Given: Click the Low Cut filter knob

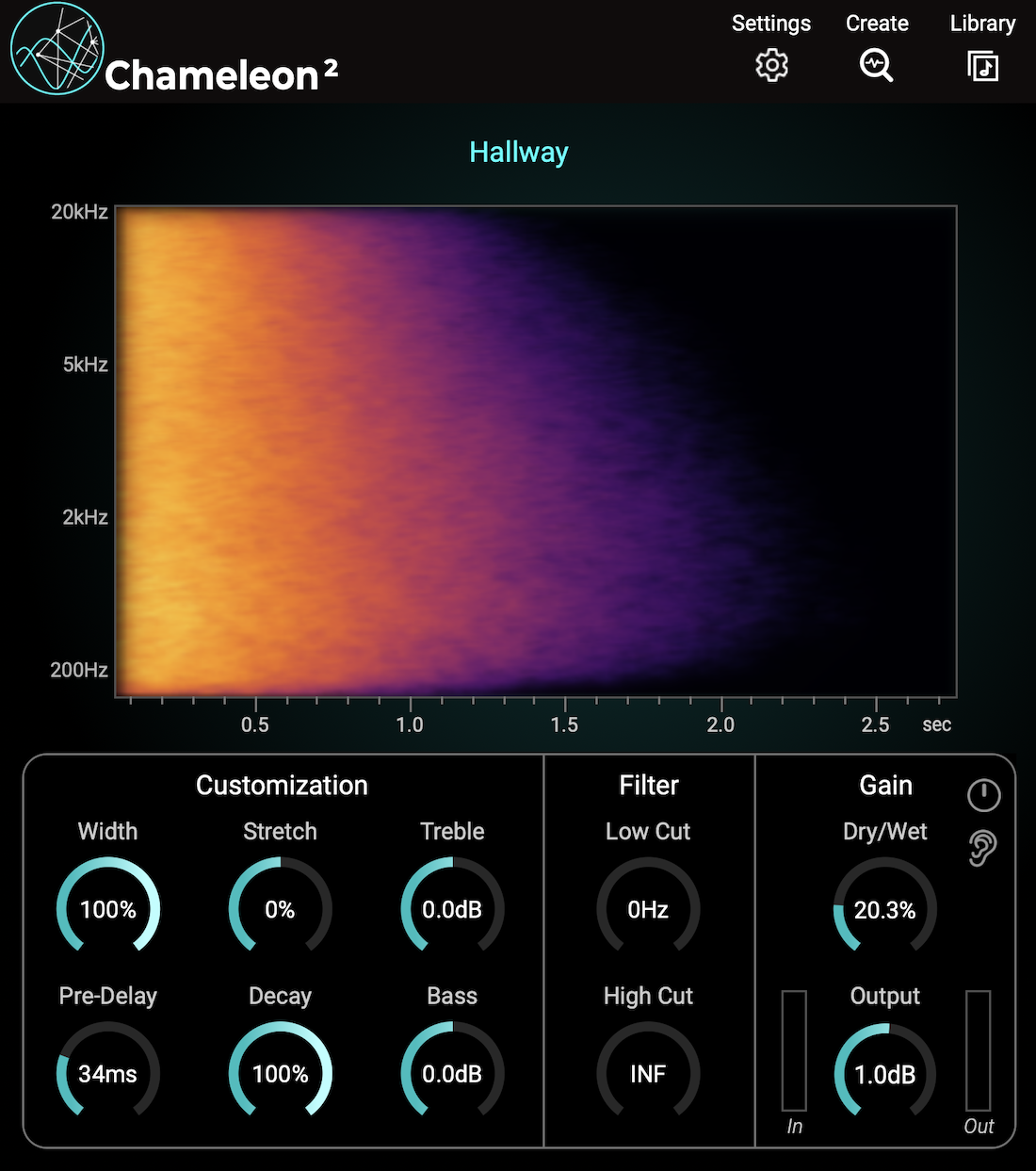Looking at the screenshot, I should pos(648,908).
